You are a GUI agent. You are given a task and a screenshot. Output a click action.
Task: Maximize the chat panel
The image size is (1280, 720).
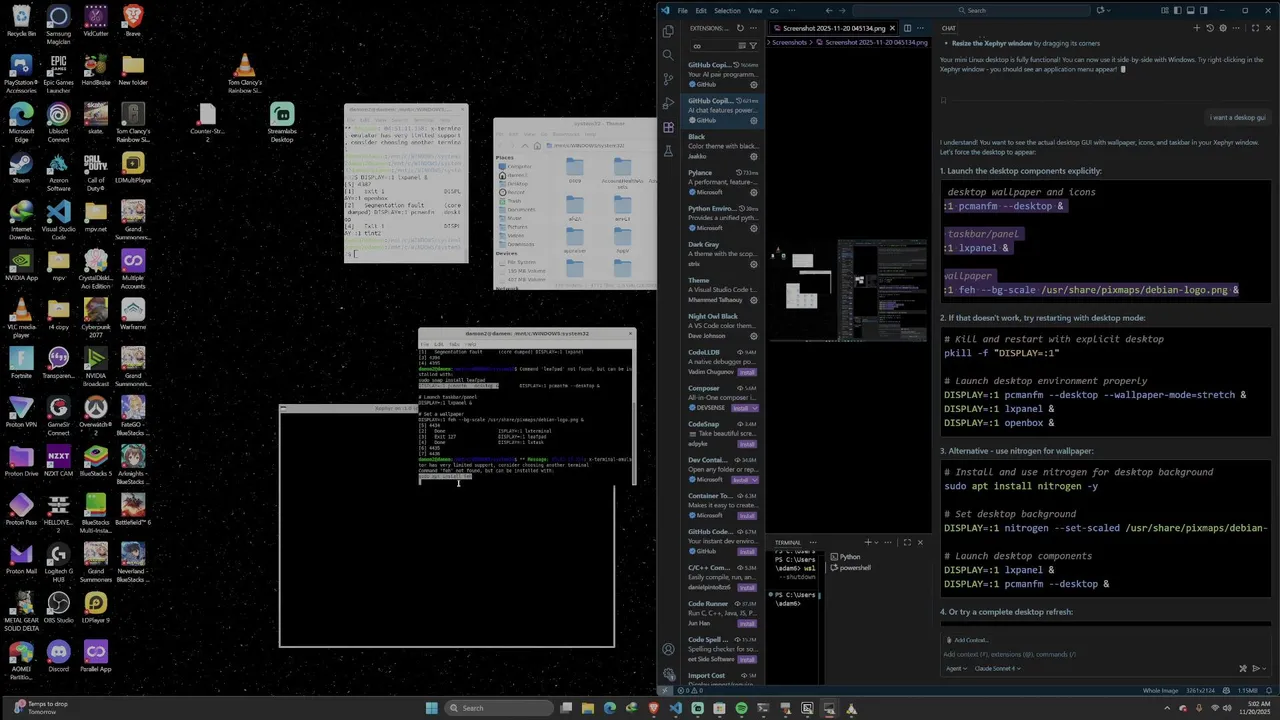[1256, 28]
